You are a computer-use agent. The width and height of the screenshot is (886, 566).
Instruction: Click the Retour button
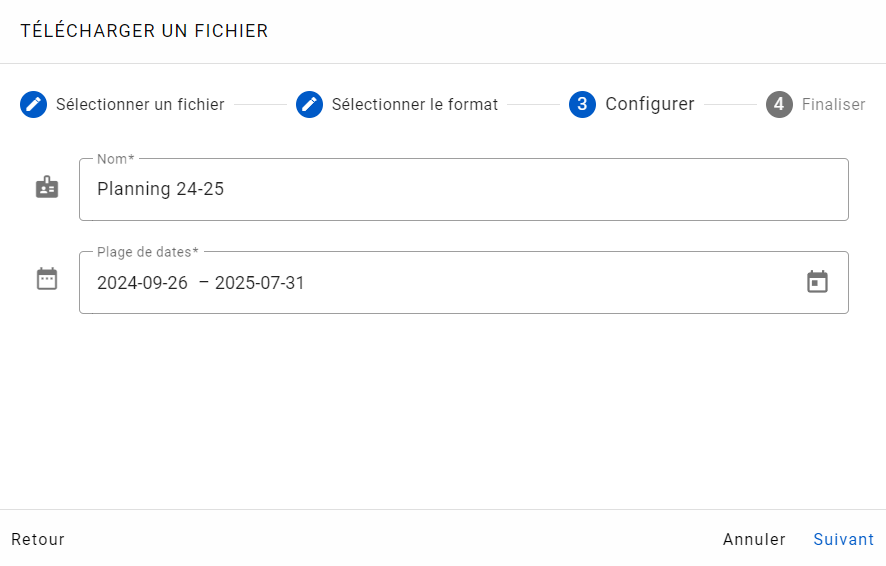(x=38, y=539)
